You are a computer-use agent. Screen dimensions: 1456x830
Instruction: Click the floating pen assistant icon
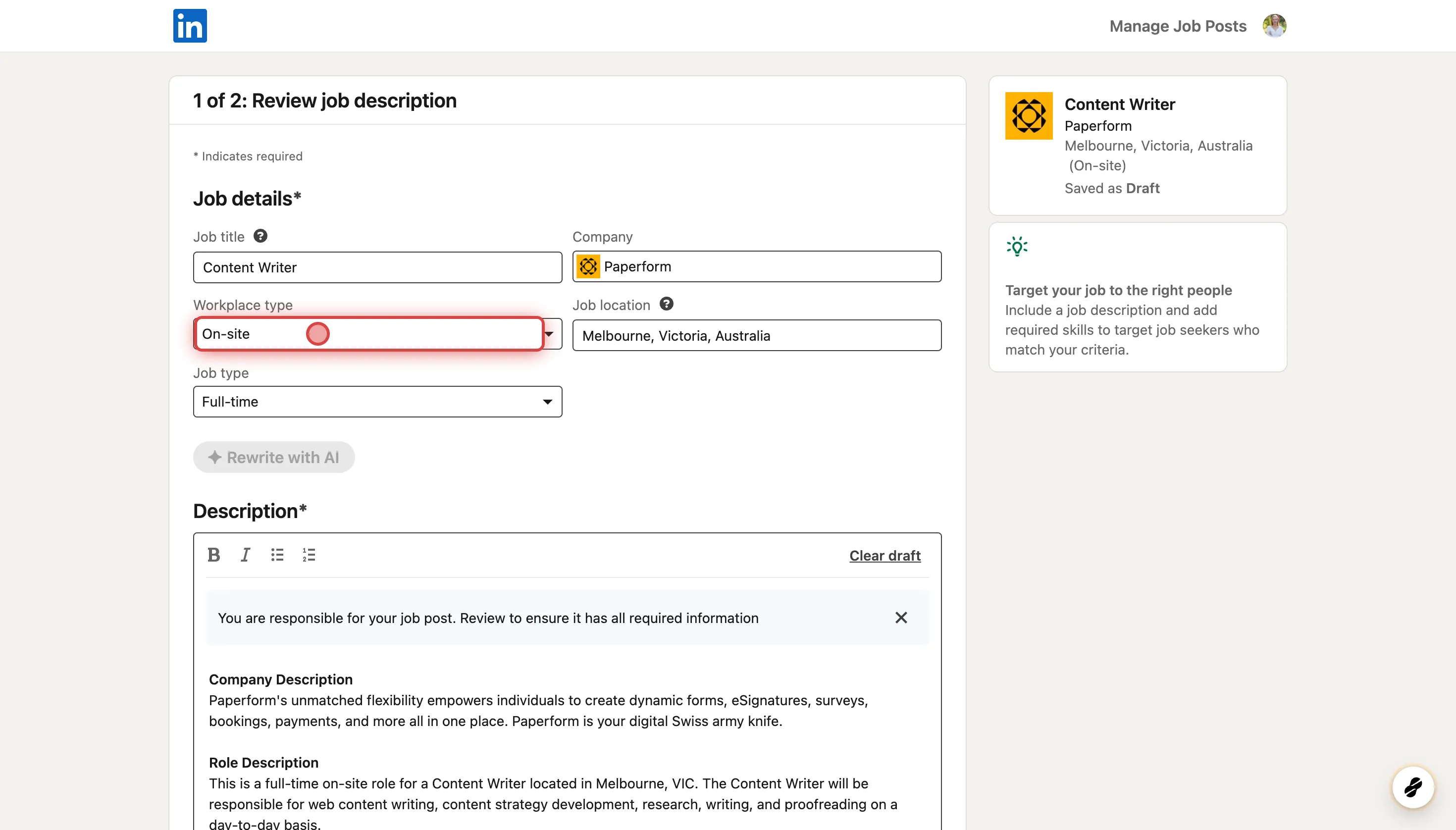click(x=1413, y=787)
